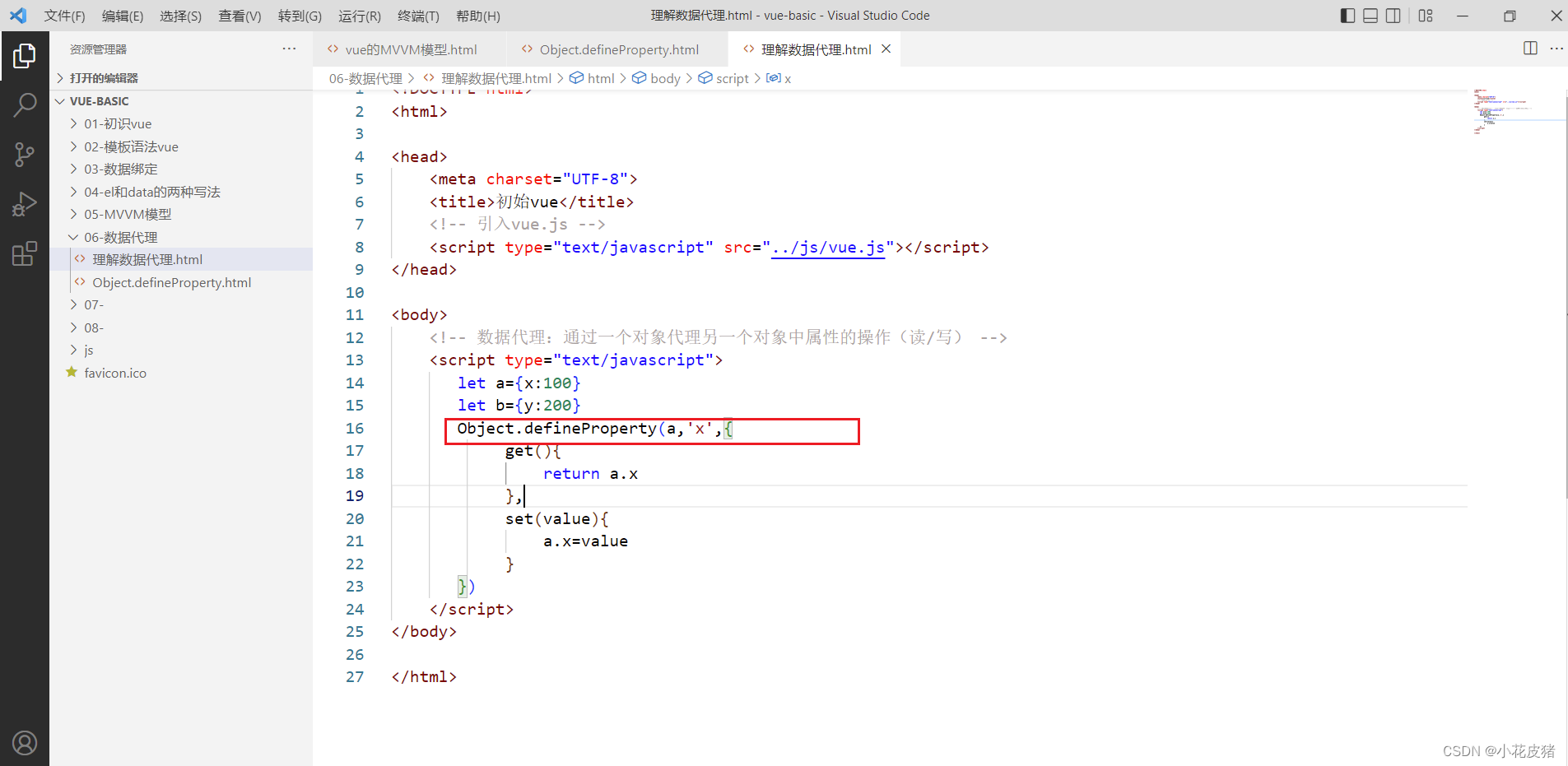The width and height of the screenshot is (1568, 766).
Task: Open Object.defineProperty.html in explorer tree
Action: 181,282
